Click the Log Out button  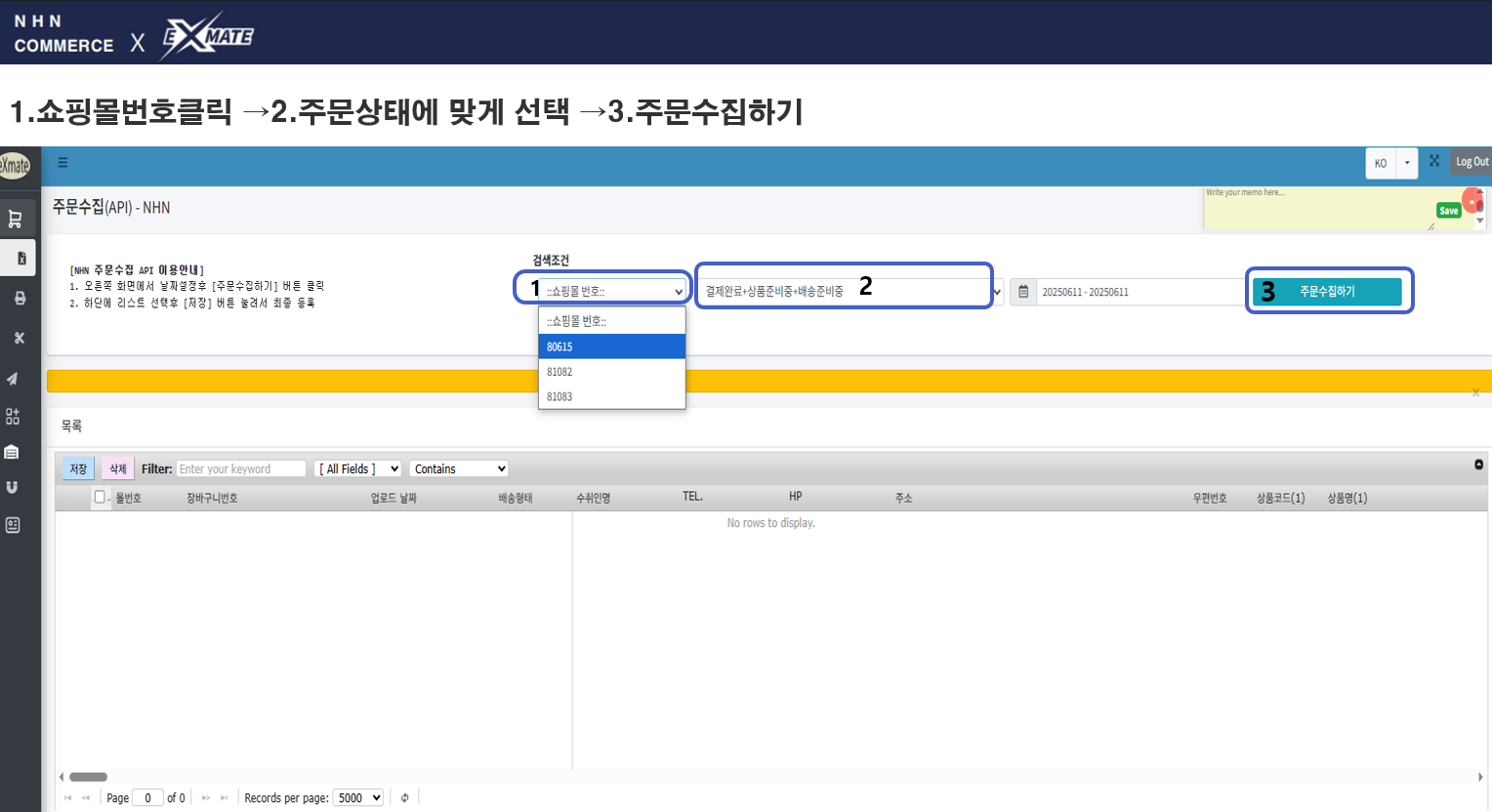[x=1471, y=162]
